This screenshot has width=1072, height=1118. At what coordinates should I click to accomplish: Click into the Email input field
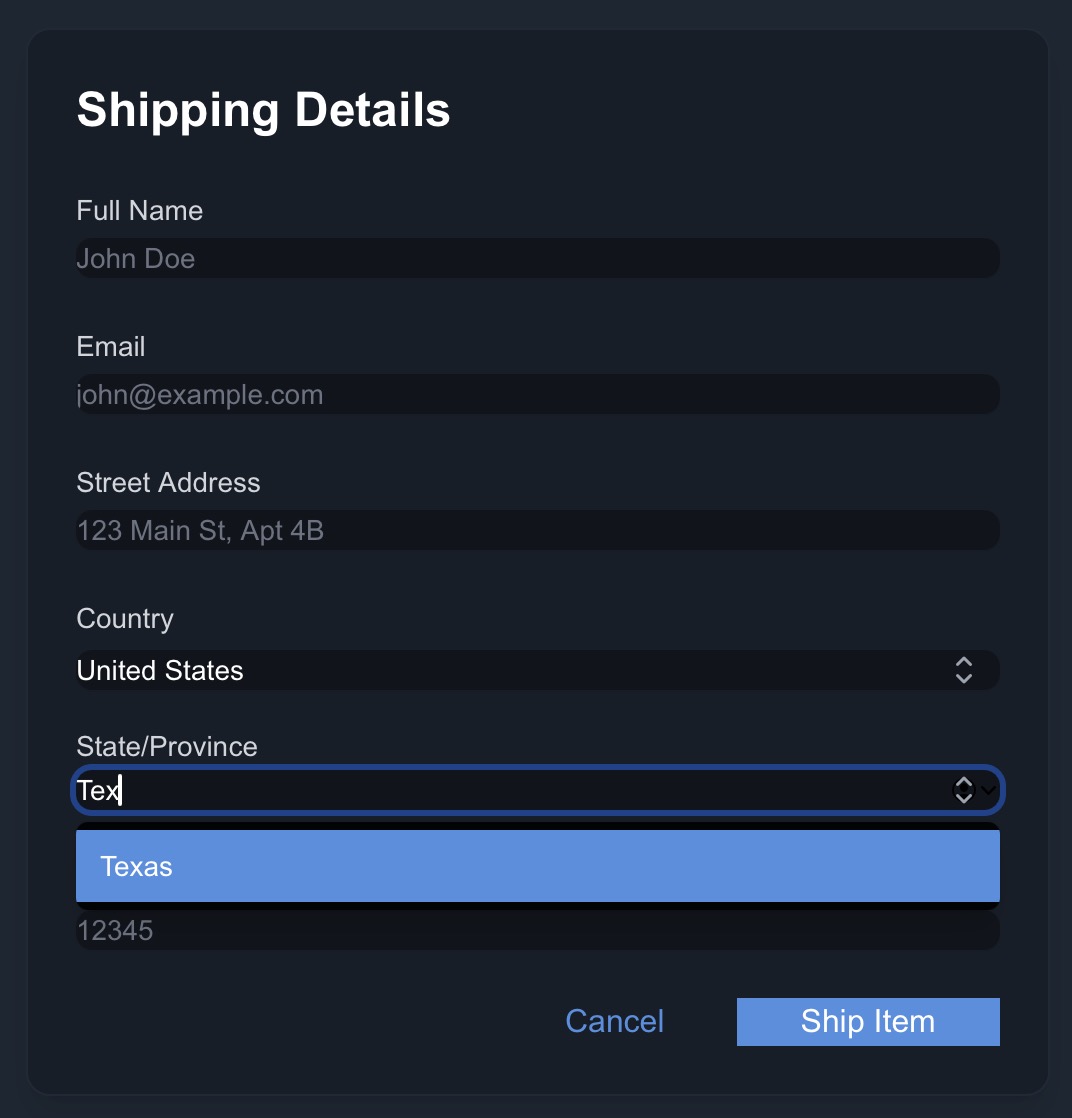pos(538,394)
